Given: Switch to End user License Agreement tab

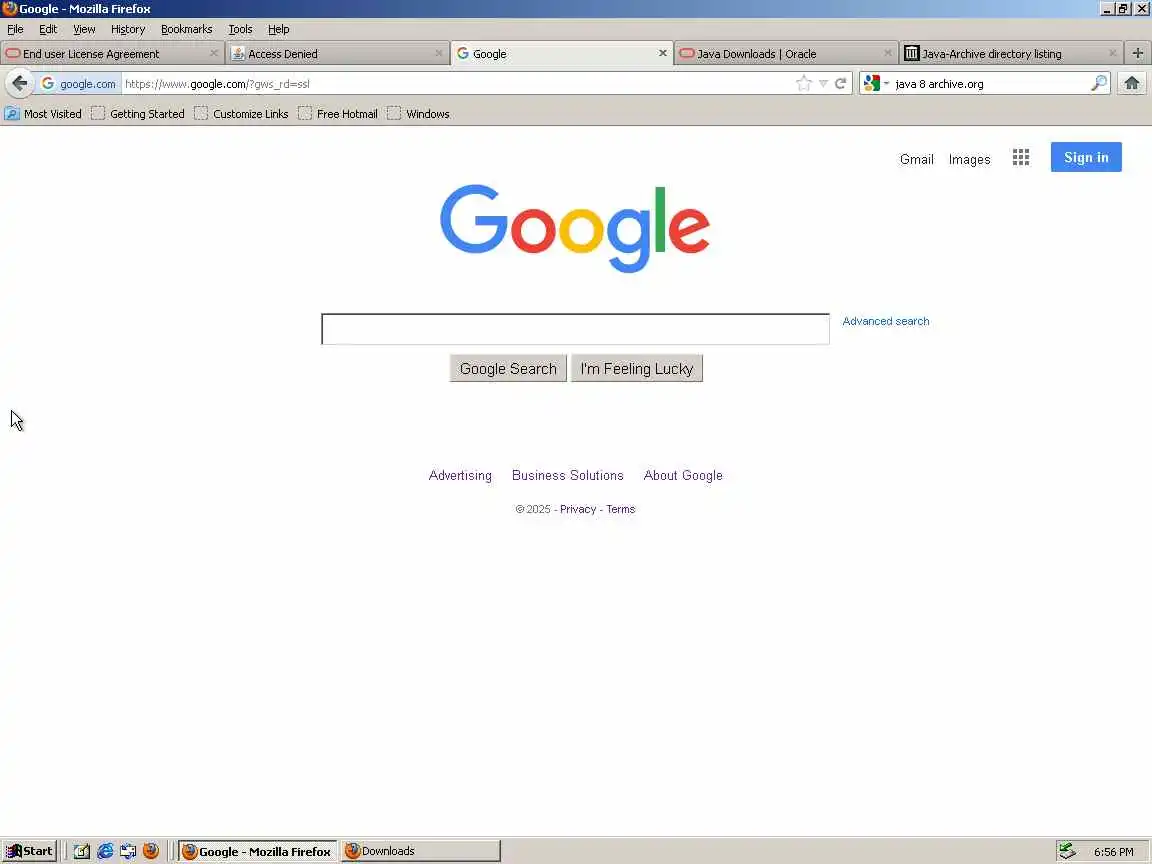Looking at the screenshot, I should [112, 53].
